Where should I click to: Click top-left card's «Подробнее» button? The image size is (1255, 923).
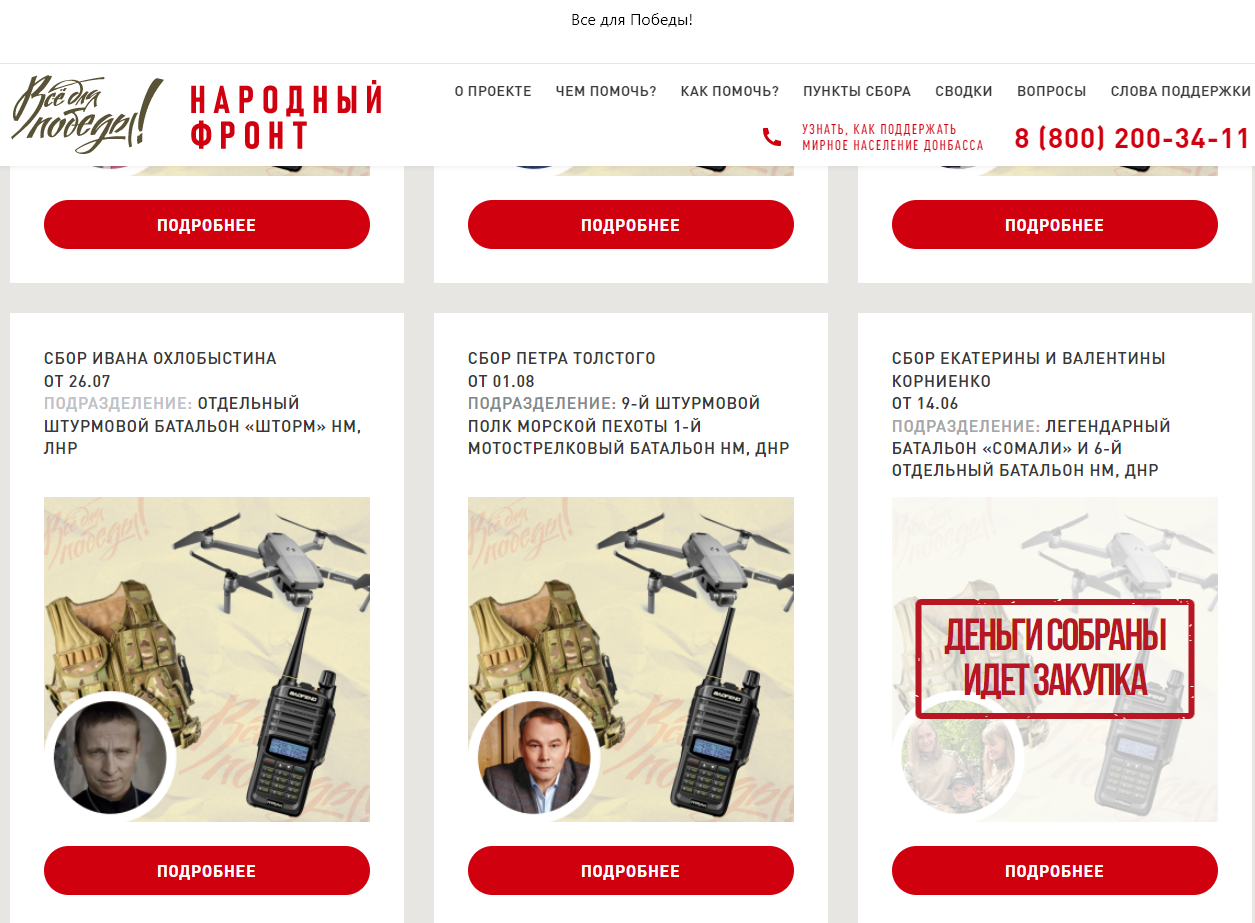(x=207, y=225)
